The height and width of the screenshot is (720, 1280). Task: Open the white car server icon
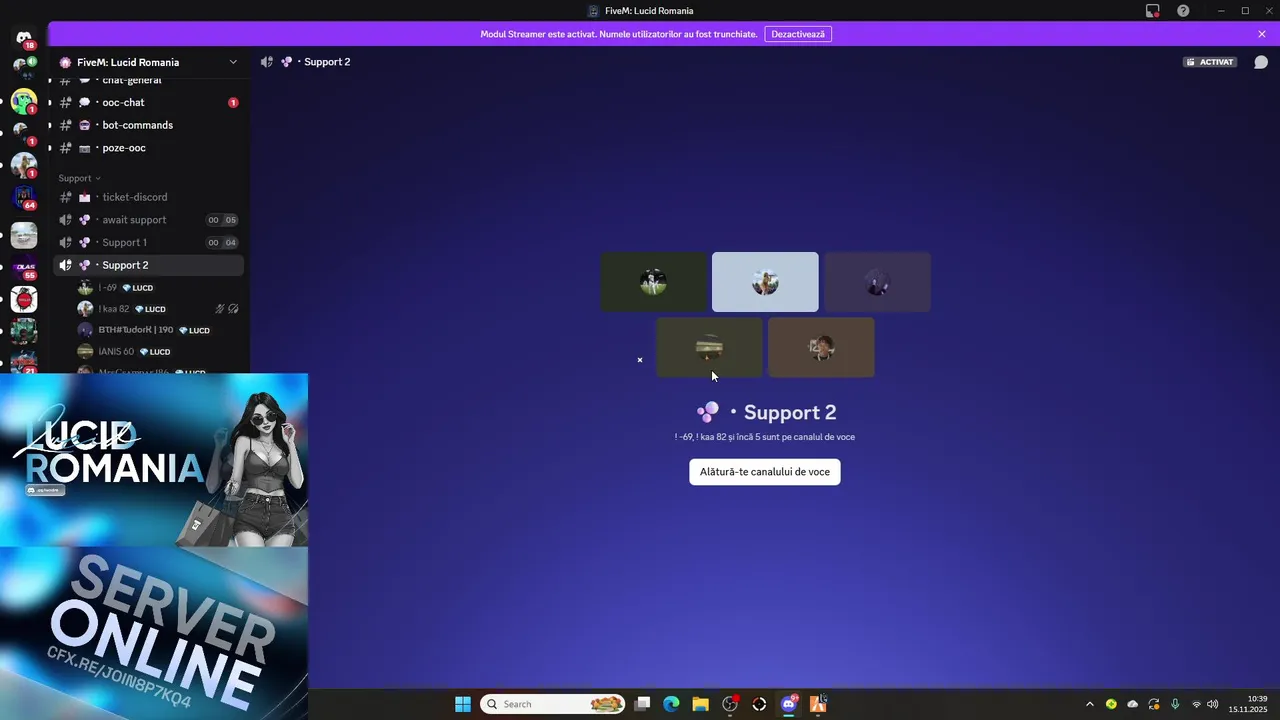click(x=24, y=235)
